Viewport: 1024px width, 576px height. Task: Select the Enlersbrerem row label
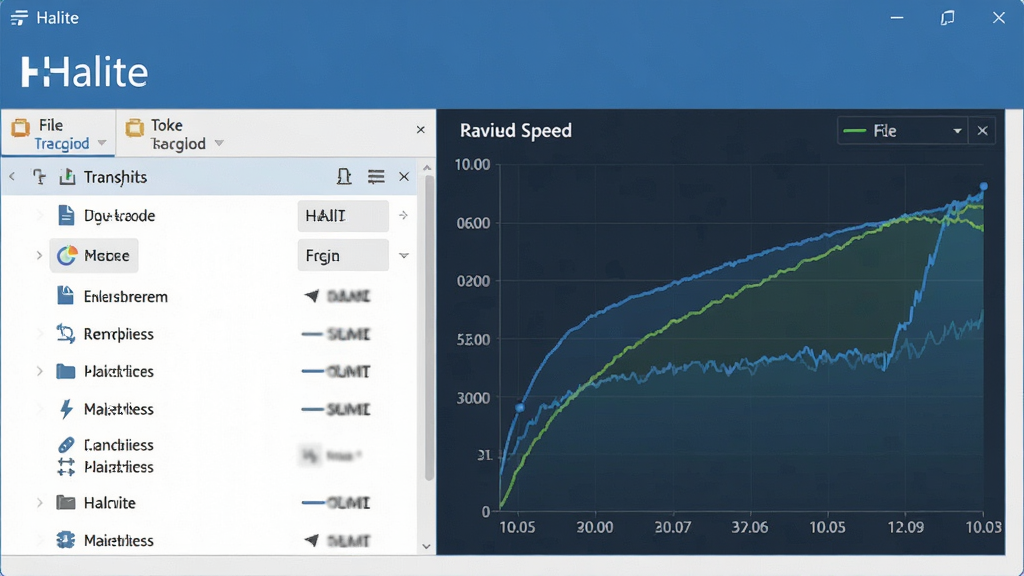[125, 296]
